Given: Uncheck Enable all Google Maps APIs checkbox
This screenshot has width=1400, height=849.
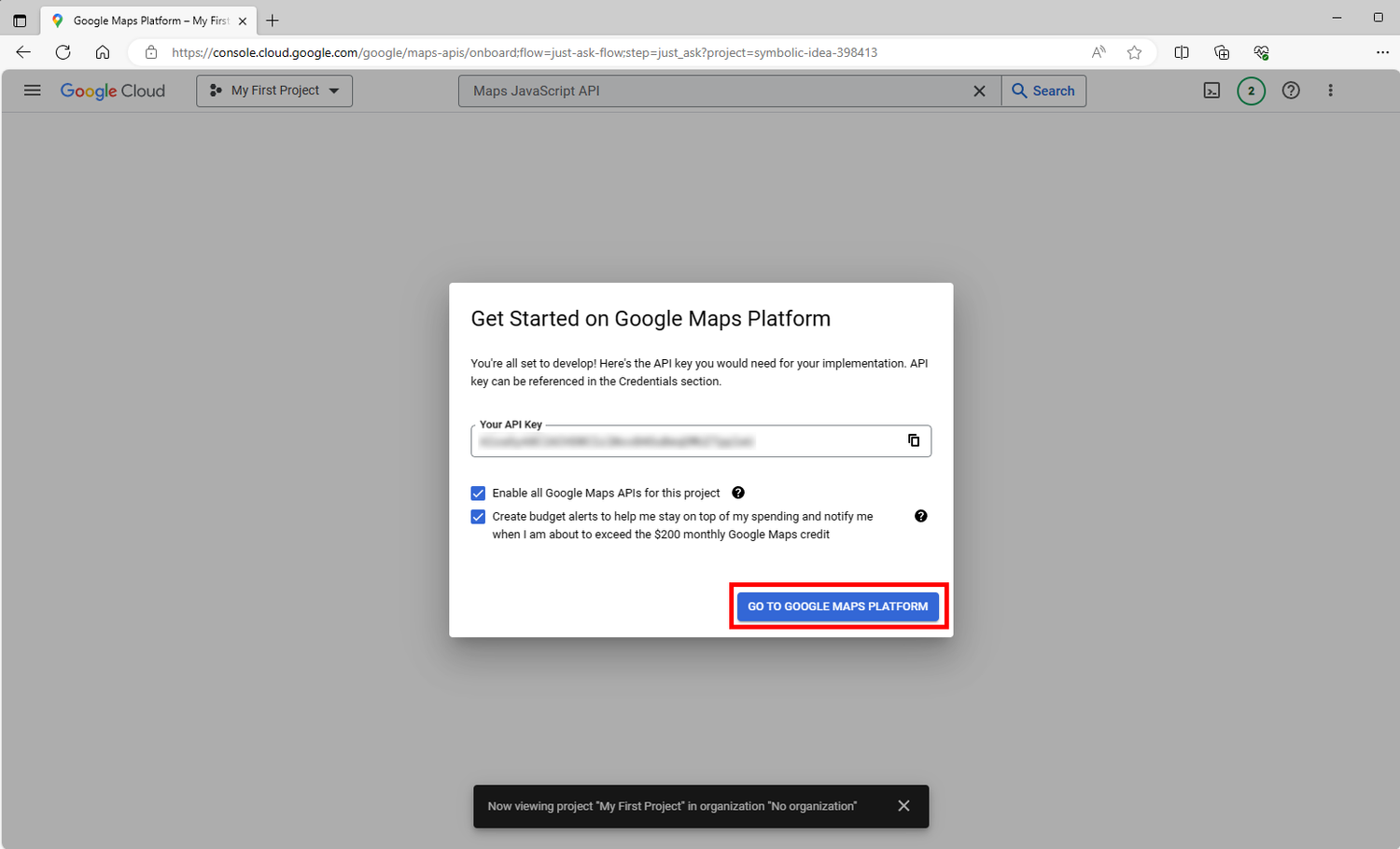Looking at the screenshot, I should tap(478, 493).
